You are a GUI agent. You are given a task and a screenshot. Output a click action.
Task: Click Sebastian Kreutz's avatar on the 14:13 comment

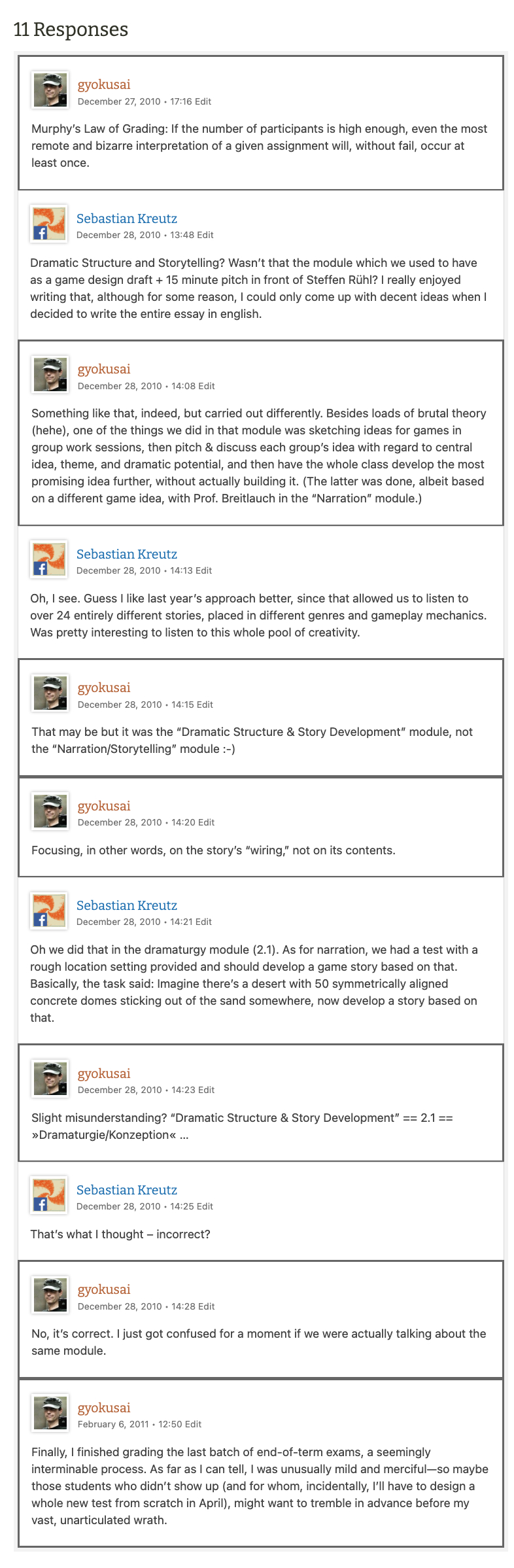point(49,559)
